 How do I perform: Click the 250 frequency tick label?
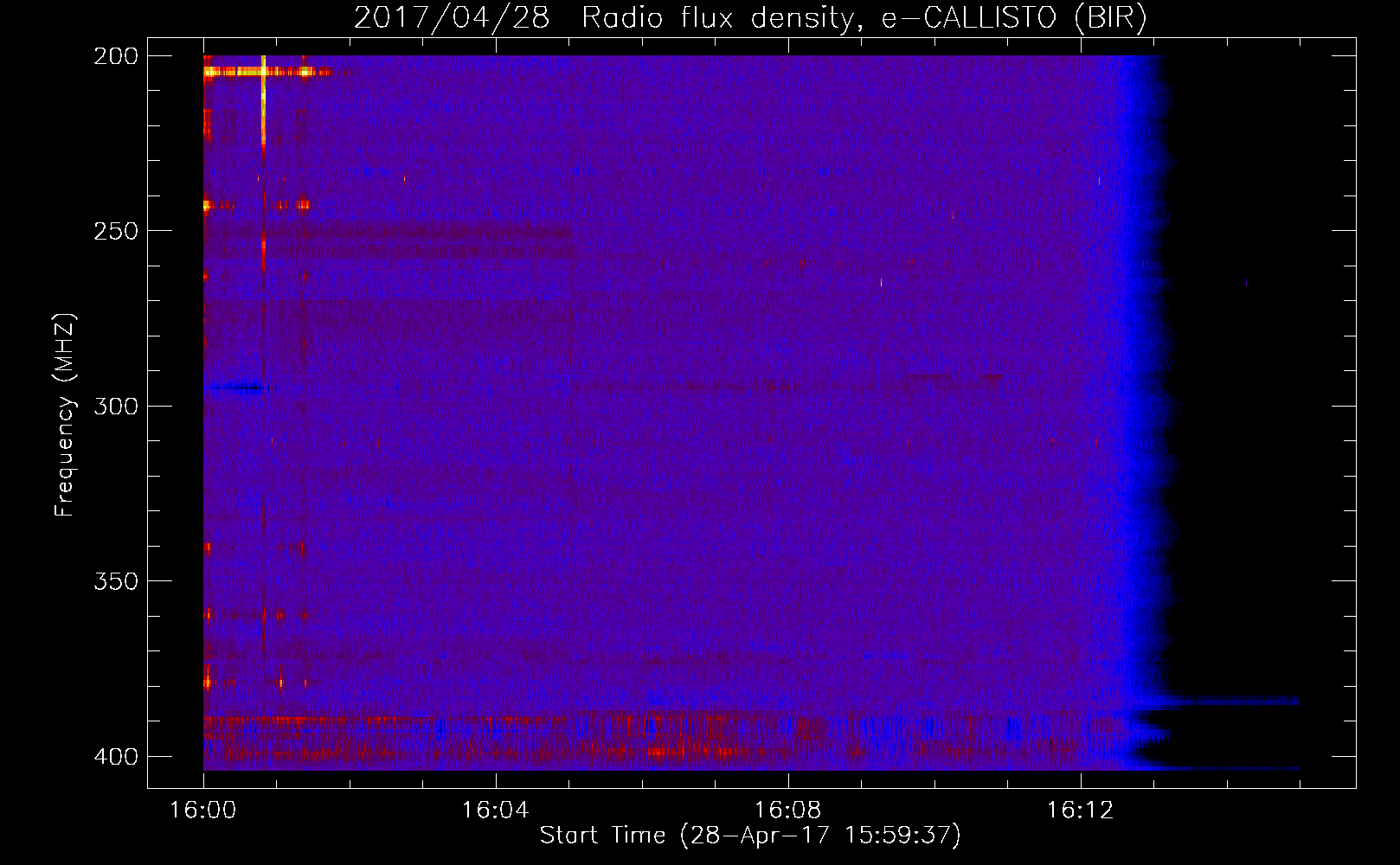click(x=116, y=231)
